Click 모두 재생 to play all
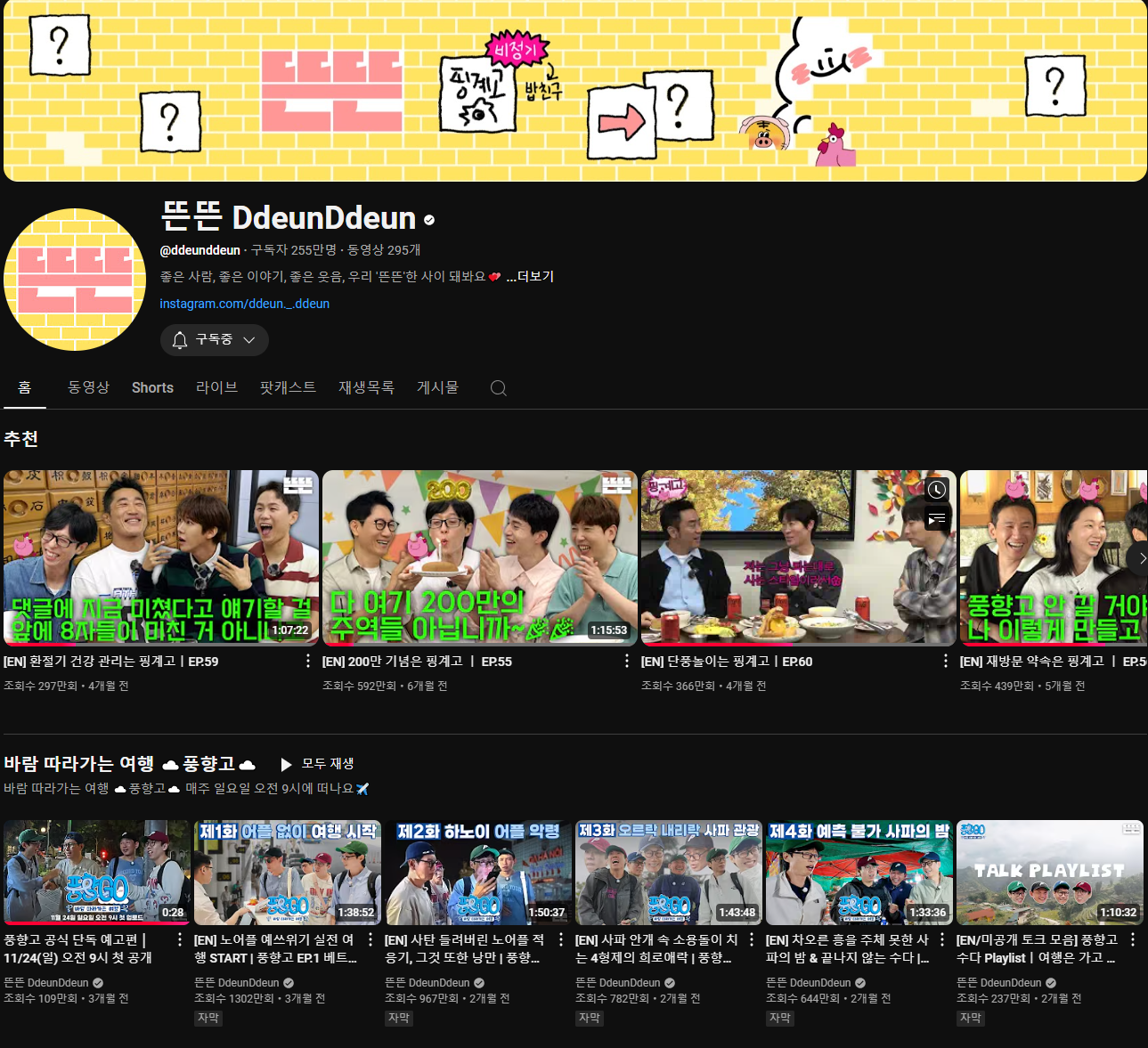The width and height of the screenshot is (1148, 1048). point(328,764)
